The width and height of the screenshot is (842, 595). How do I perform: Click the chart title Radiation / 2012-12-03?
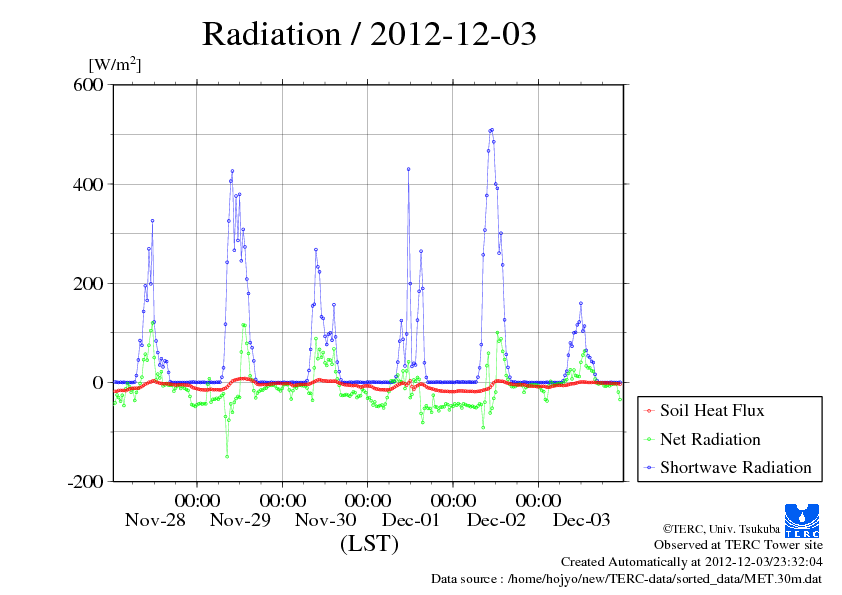369,34
